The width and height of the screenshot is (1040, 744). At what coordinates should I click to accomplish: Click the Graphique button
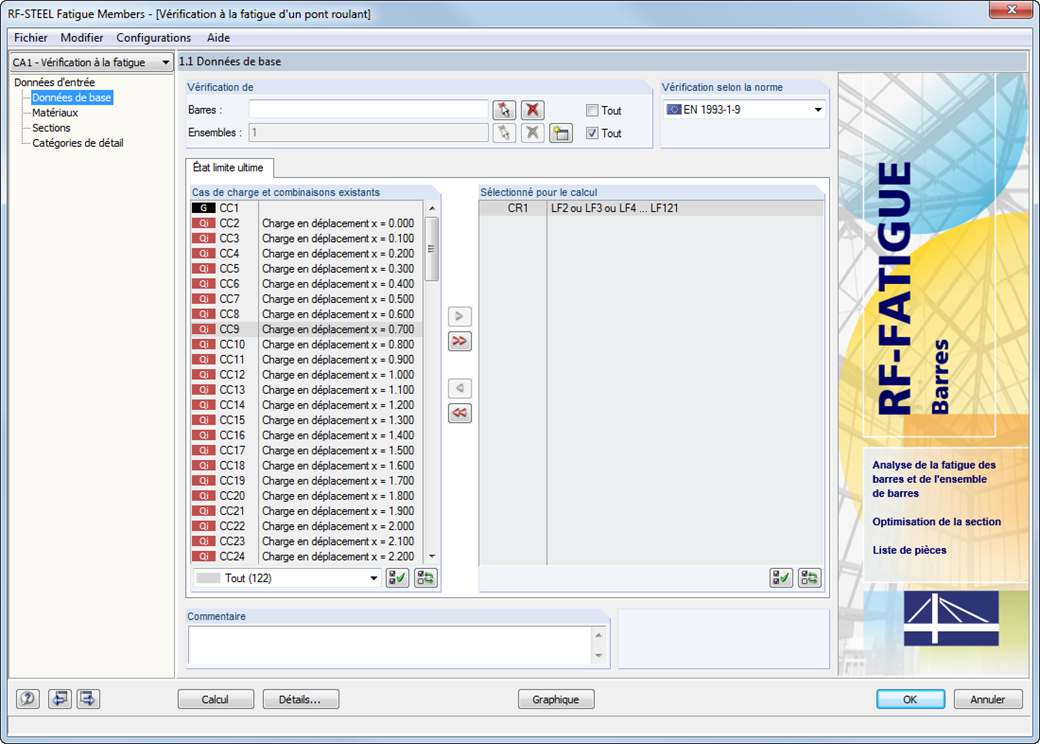pyautogui.click(x=556, y=700)
